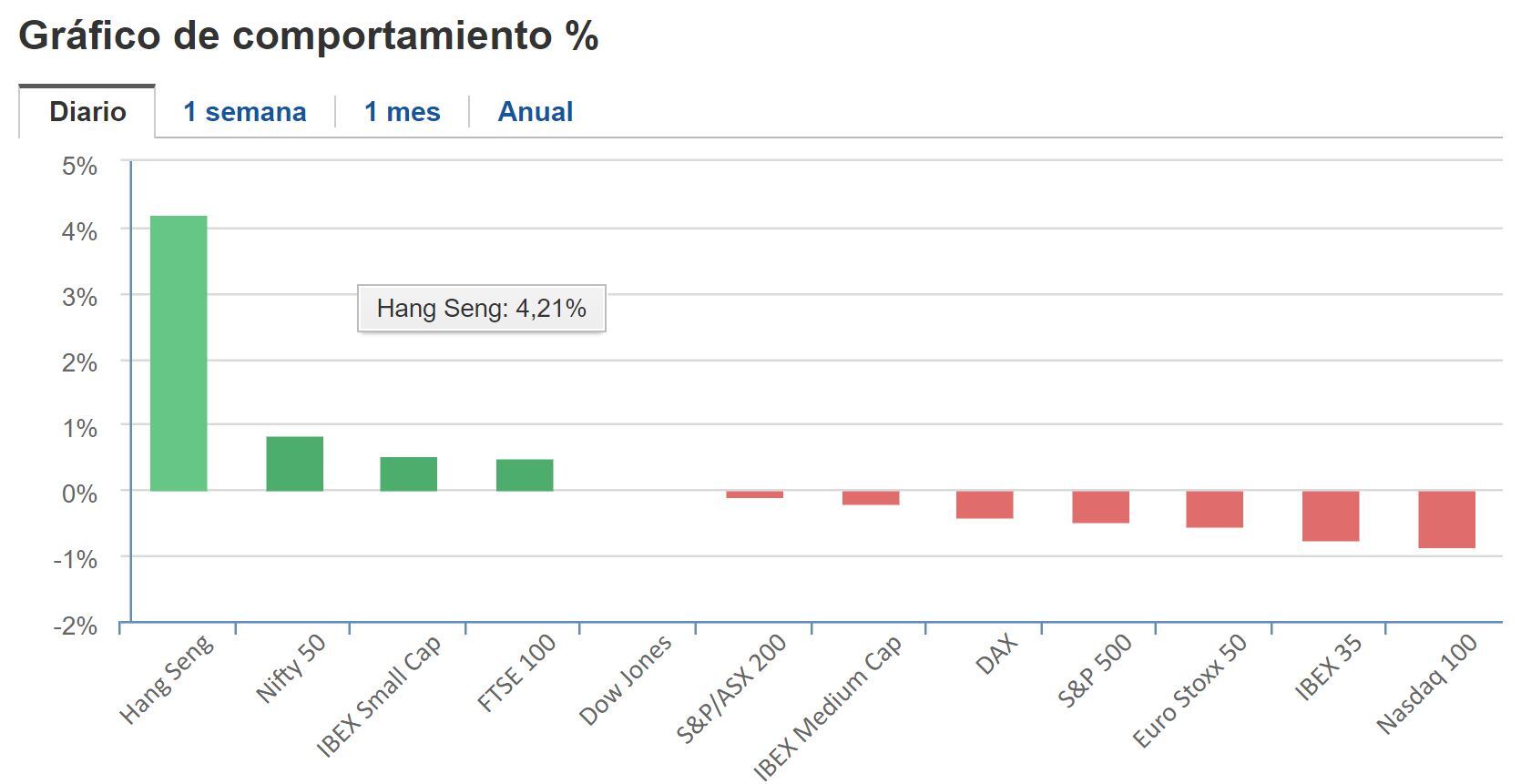Viewport: 1521px width, 784px height.
Task: Click the -1% y-axis label
Action: [x=75, y=560]
